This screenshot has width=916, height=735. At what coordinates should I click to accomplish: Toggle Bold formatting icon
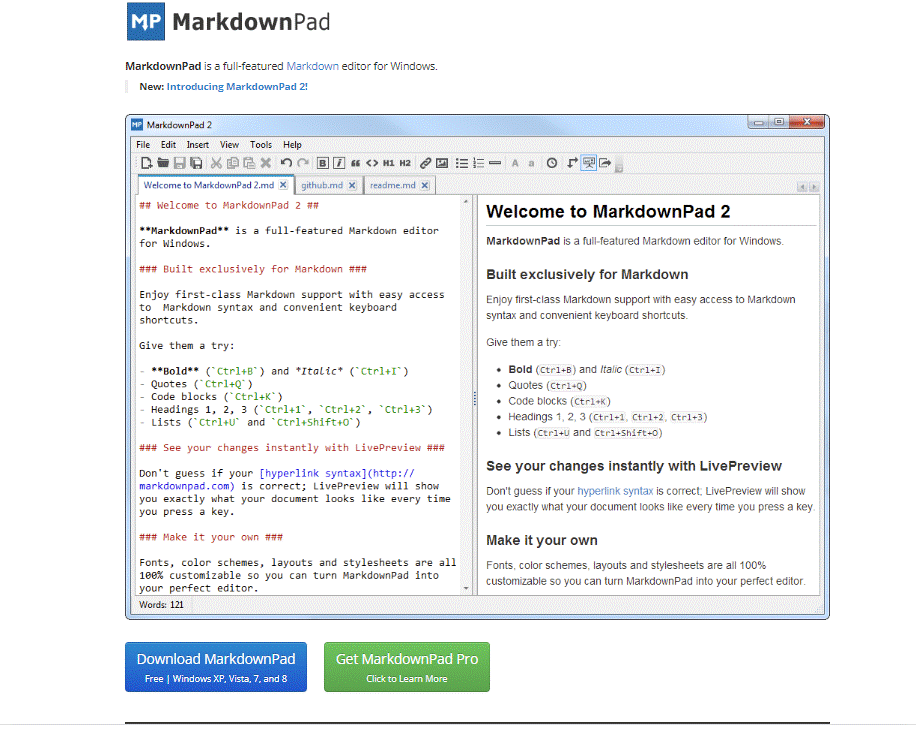(322, 163)
